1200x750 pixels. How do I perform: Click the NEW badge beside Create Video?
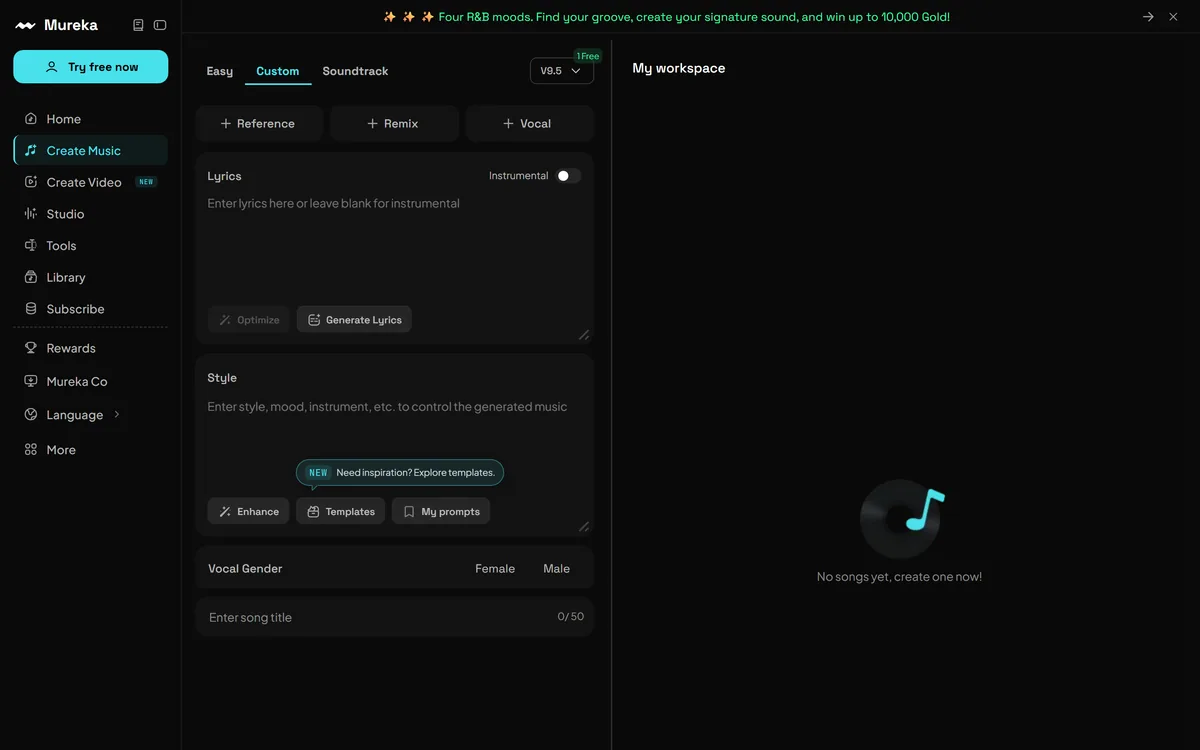(x=146, y=182)
